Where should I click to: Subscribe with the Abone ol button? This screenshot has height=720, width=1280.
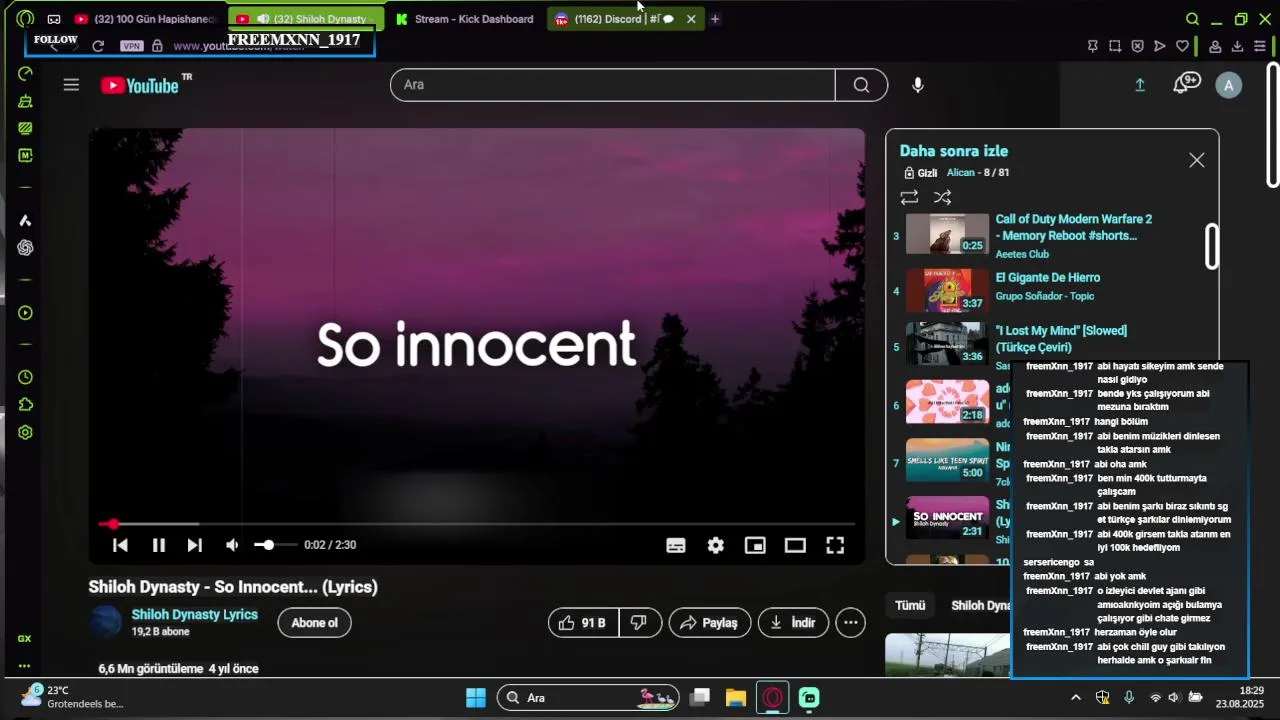click(314, 623)
